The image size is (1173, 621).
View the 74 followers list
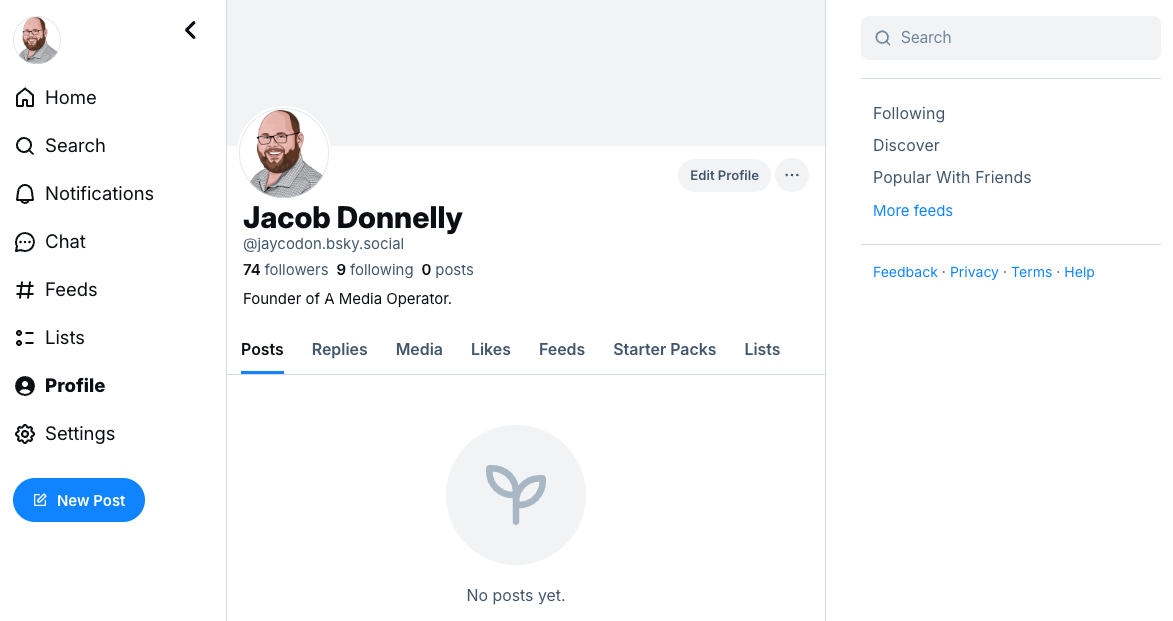tap(286, 270)
